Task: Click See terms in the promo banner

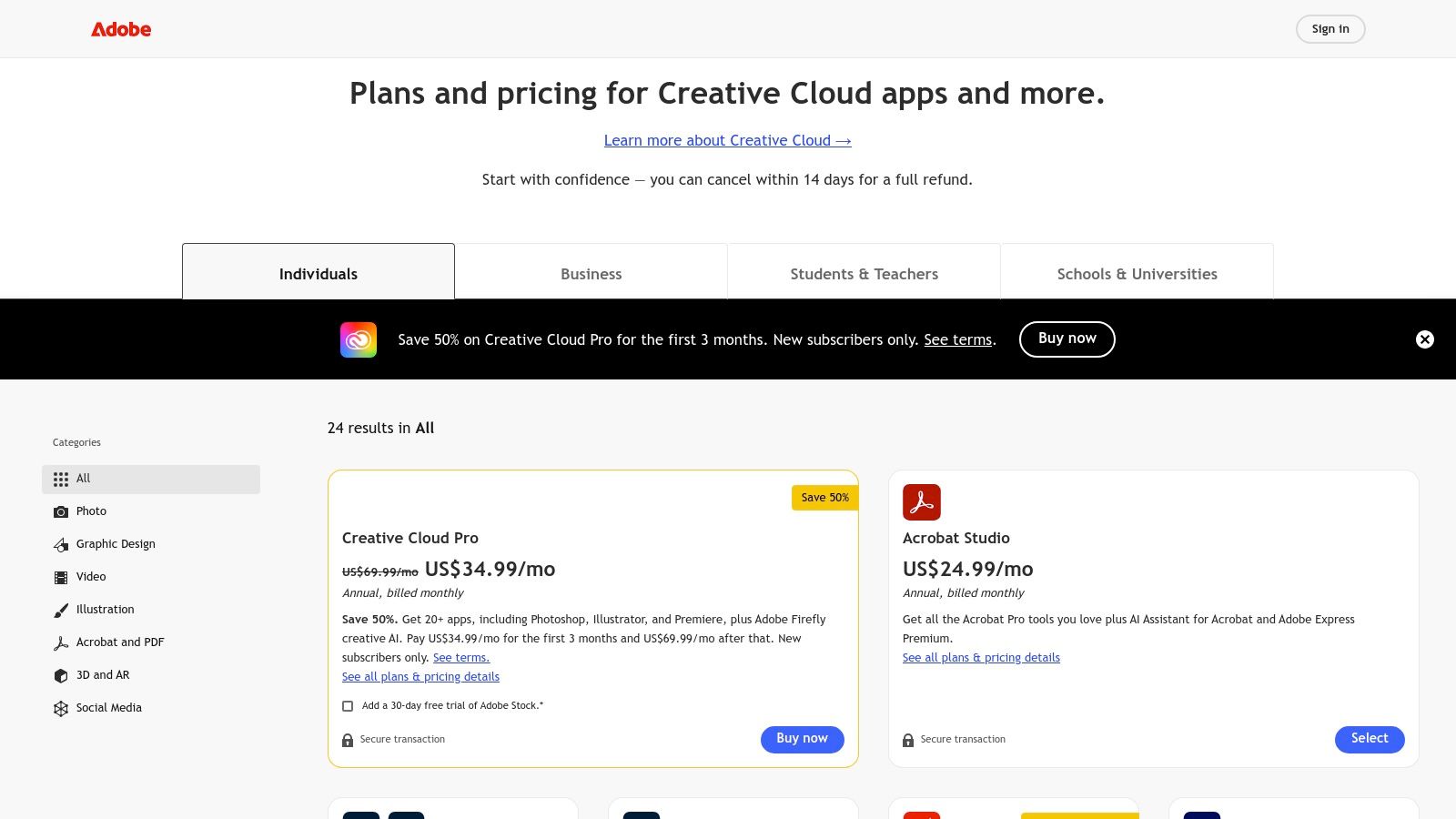Action: (x=956, y=339)
